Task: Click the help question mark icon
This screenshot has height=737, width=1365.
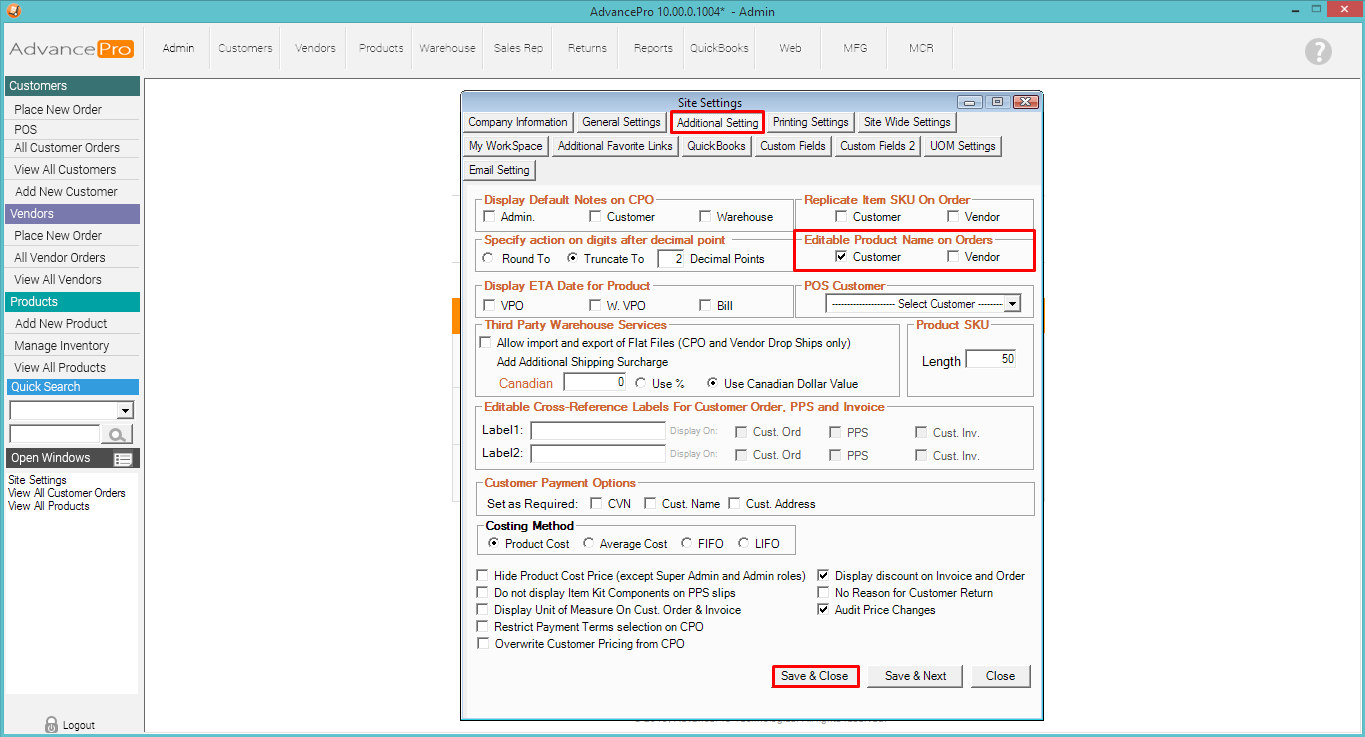Action: tap(1318, 52)
